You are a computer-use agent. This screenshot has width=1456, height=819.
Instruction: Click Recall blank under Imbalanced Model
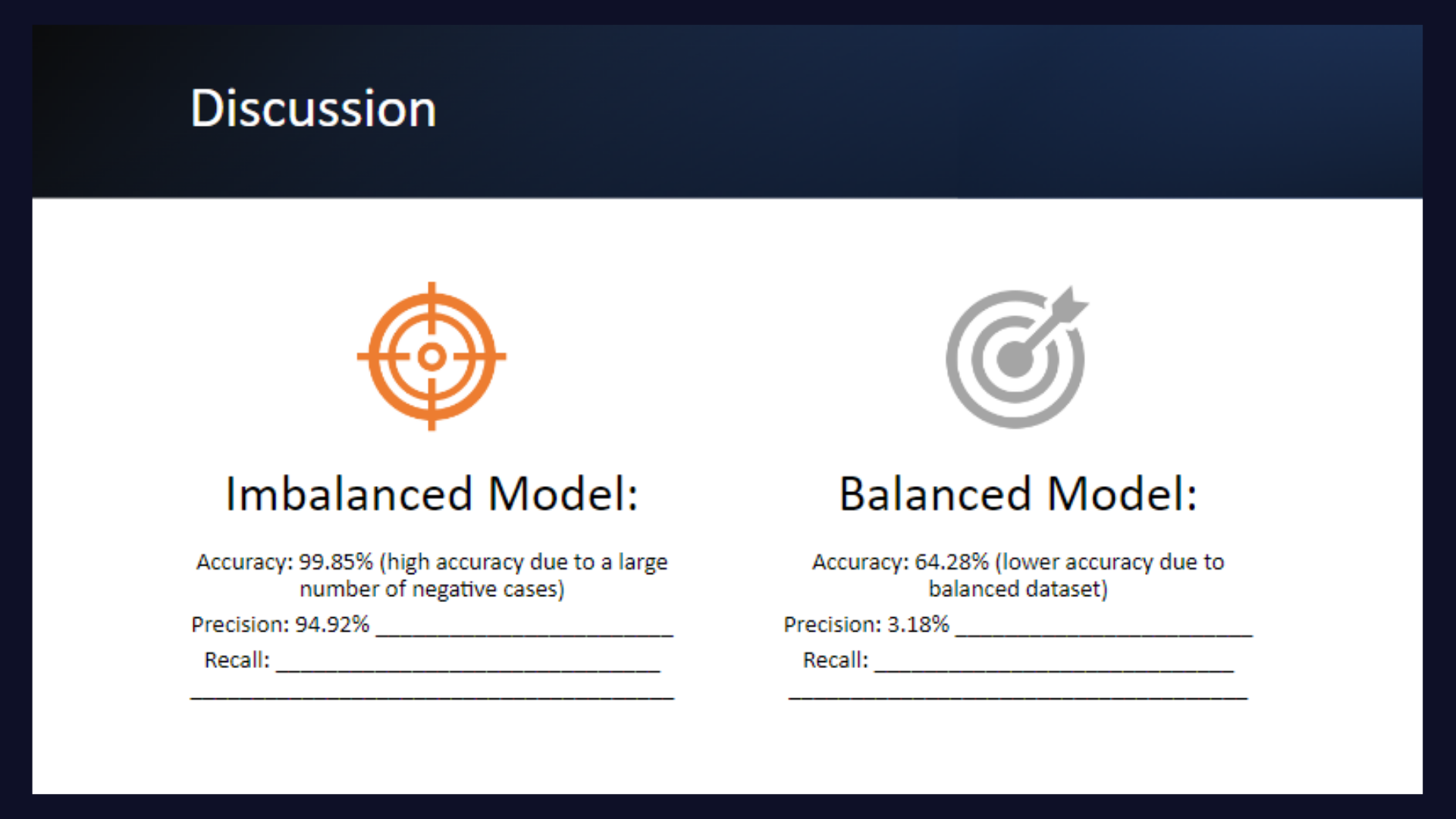click(468, 670)
